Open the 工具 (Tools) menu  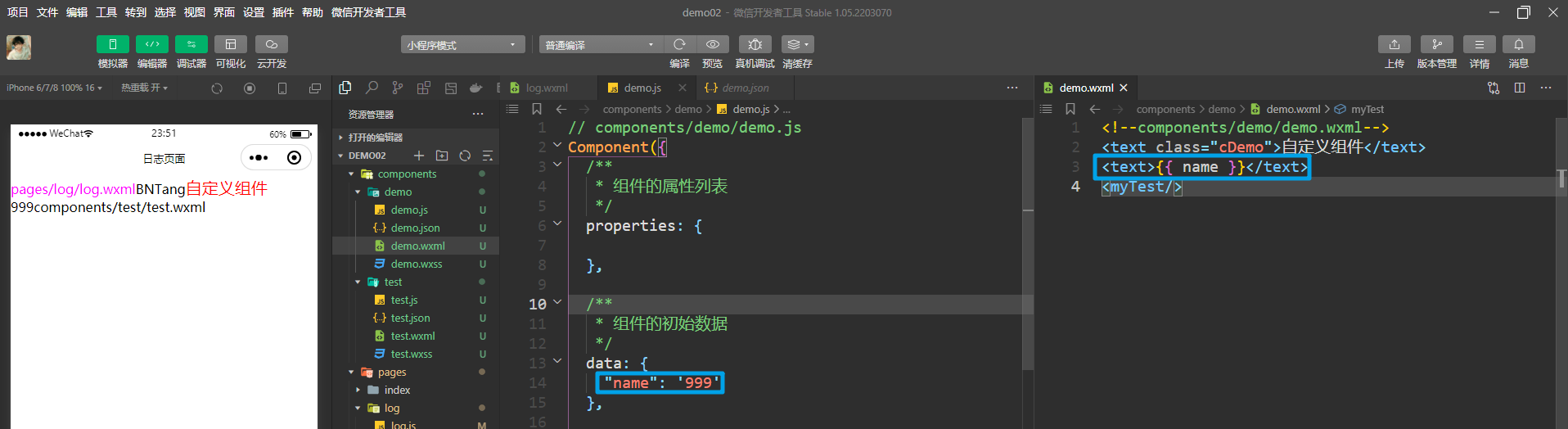coord(106,12)
